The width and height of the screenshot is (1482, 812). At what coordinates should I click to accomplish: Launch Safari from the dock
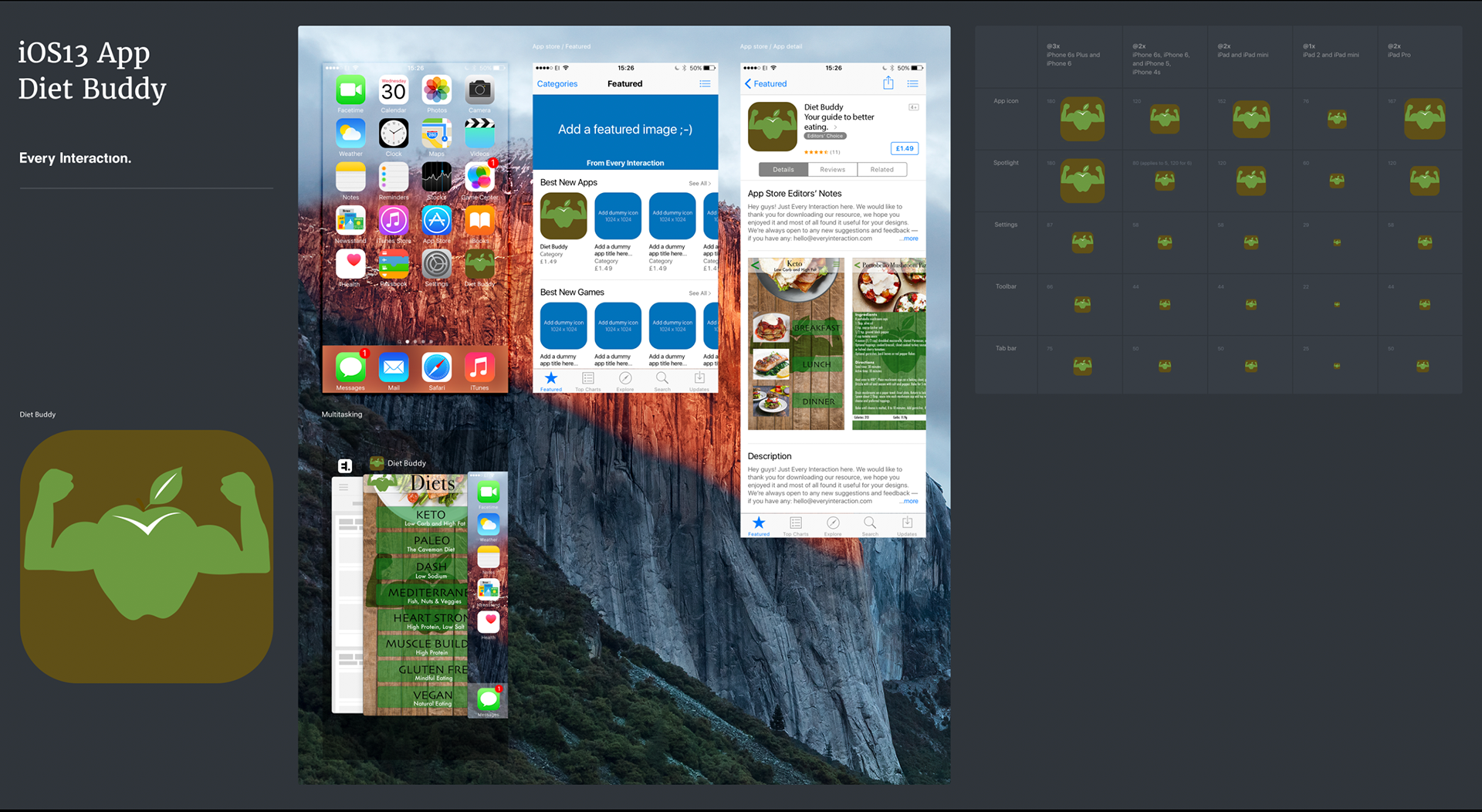click(437, 367)
